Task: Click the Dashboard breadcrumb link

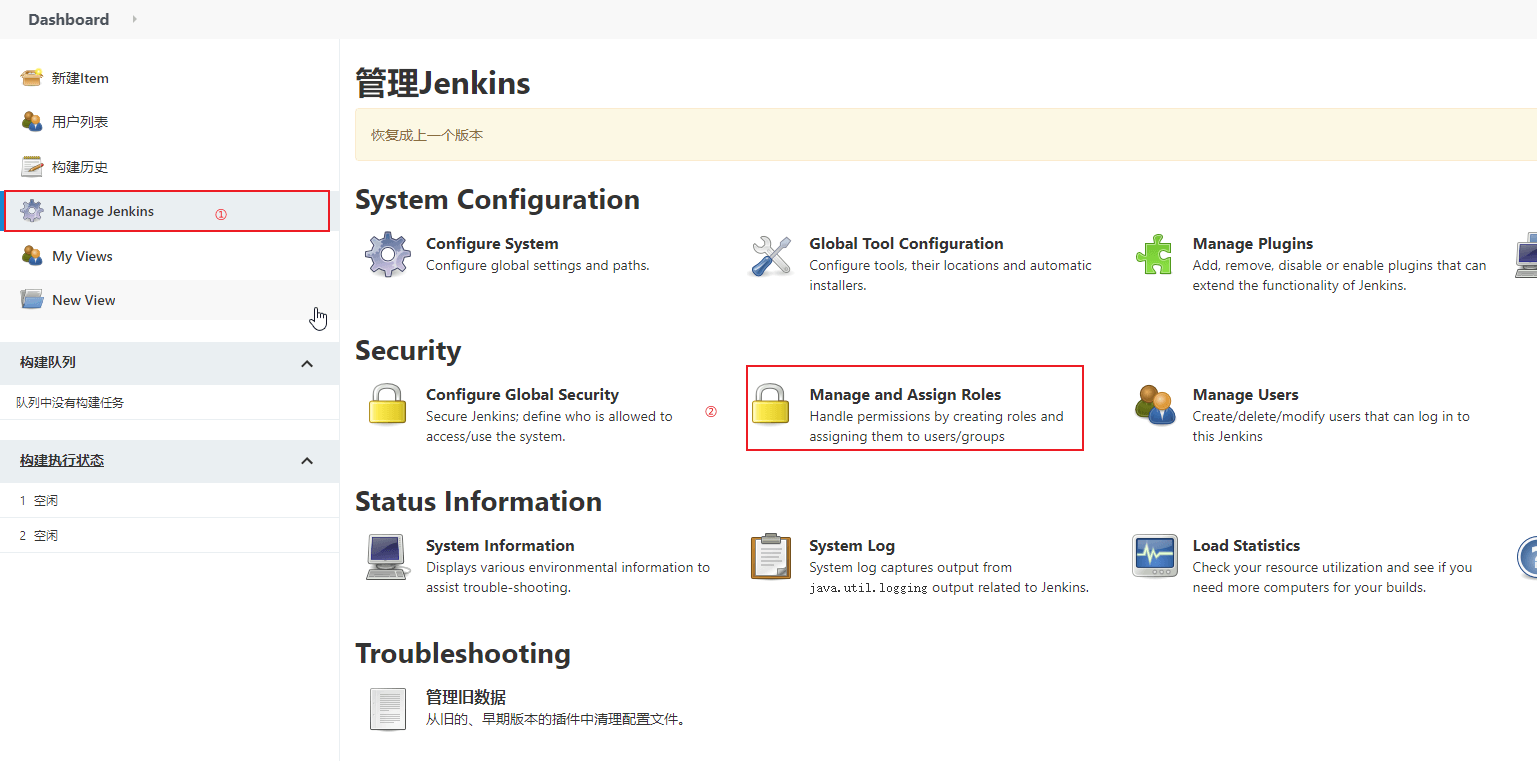Action: pyautogui.click(x=69, y=19)
